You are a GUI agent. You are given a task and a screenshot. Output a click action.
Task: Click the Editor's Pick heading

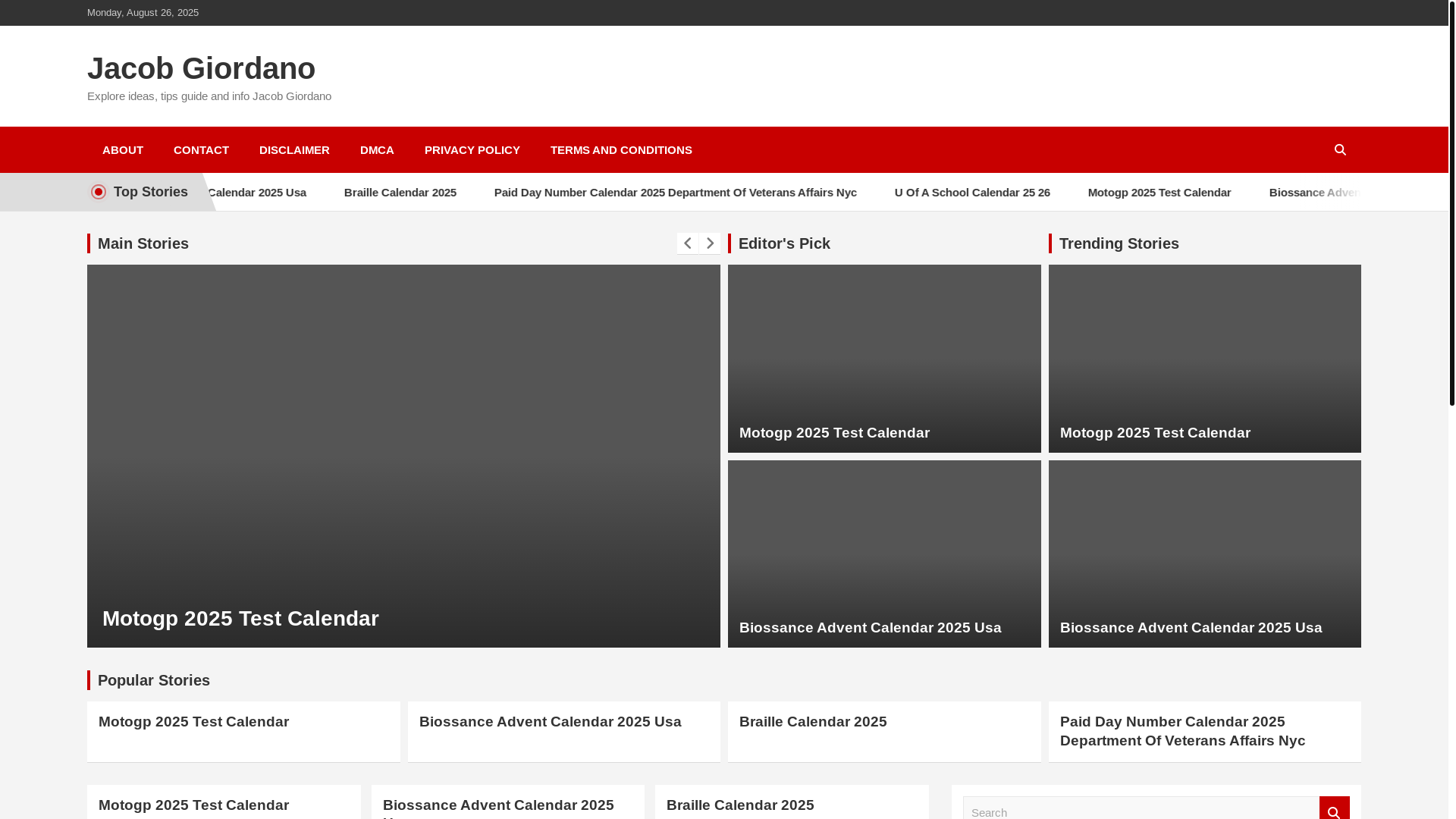(x=784, y=243)
